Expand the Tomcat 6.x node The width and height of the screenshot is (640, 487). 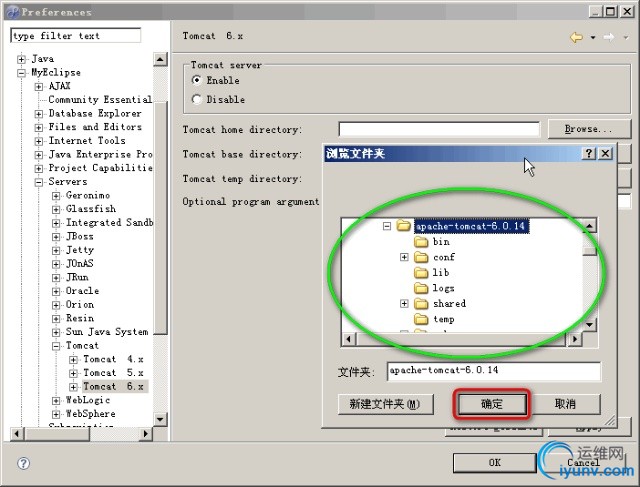[73, 387]
